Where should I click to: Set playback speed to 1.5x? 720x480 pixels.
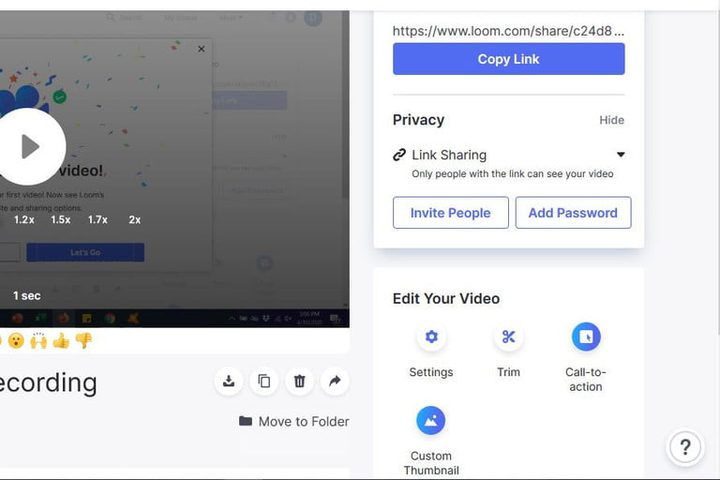(x=61, y=220)
